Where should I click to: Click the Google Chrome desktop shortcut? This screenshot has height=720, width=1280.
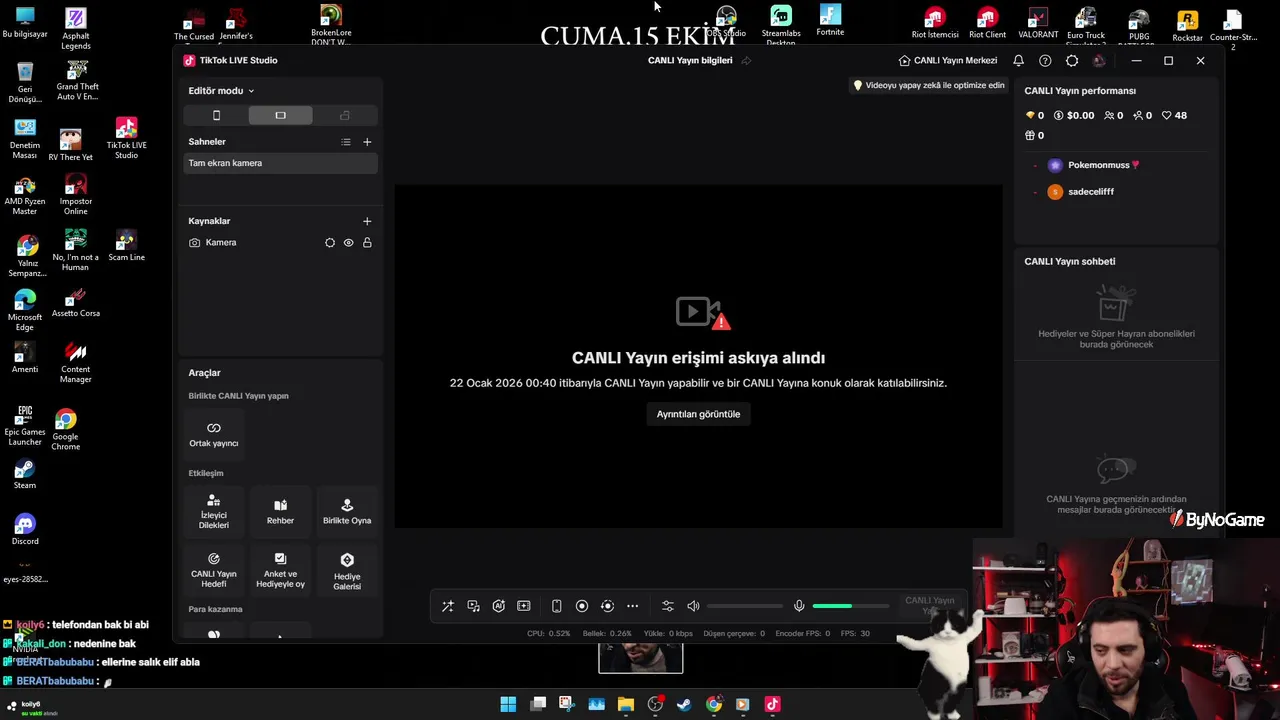click(x=65, y=430)
